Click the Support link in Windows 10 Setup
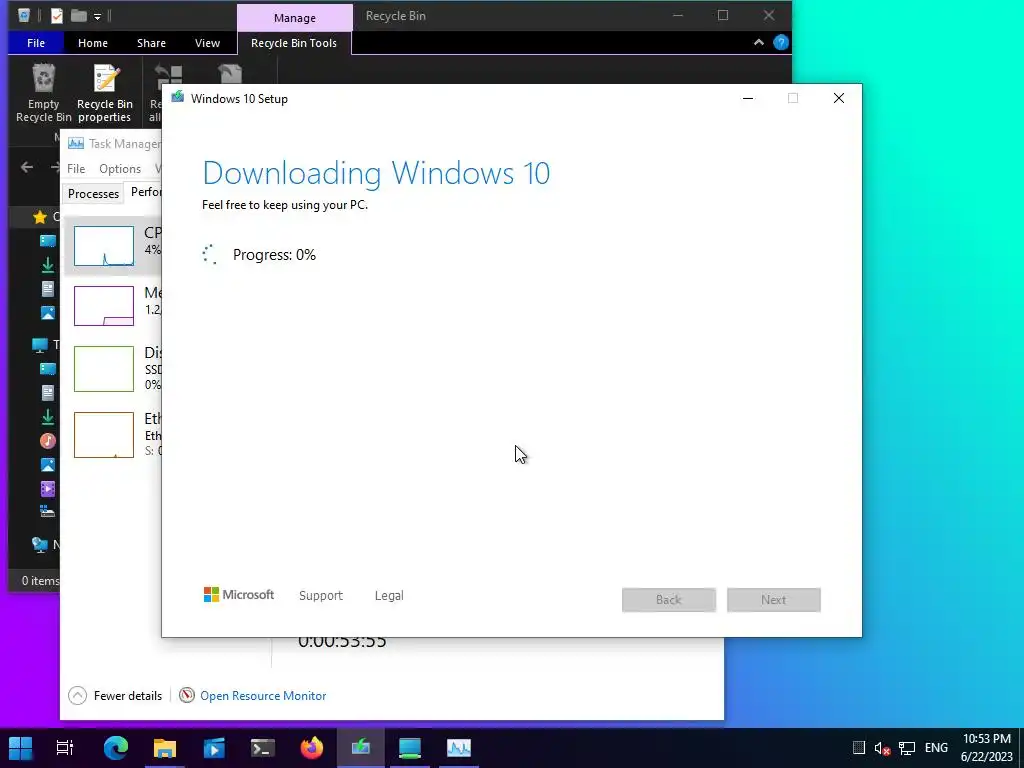Image resolution: width=1024 pixels, height=768 pixels. tap(321, 596)
